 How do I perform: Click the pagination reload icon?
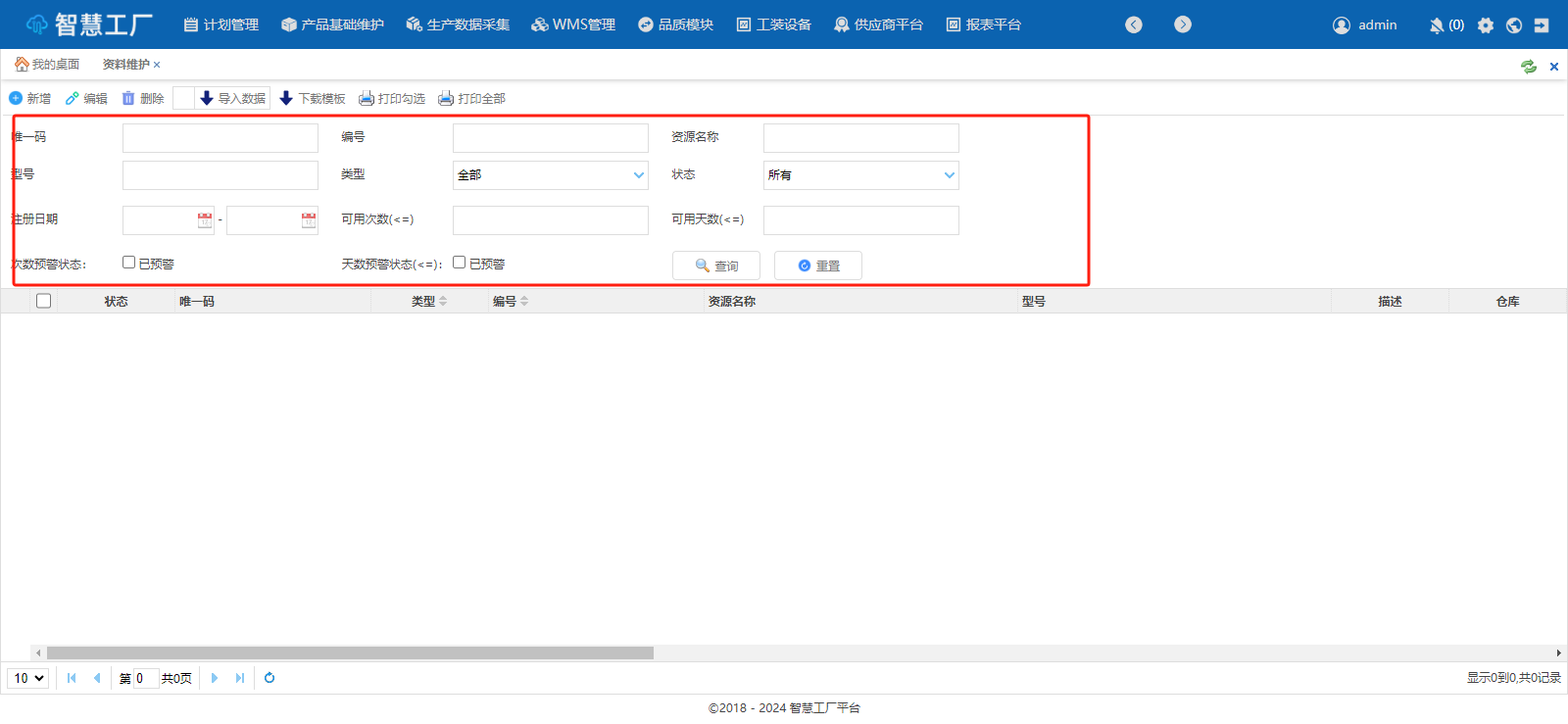[269, 678]
